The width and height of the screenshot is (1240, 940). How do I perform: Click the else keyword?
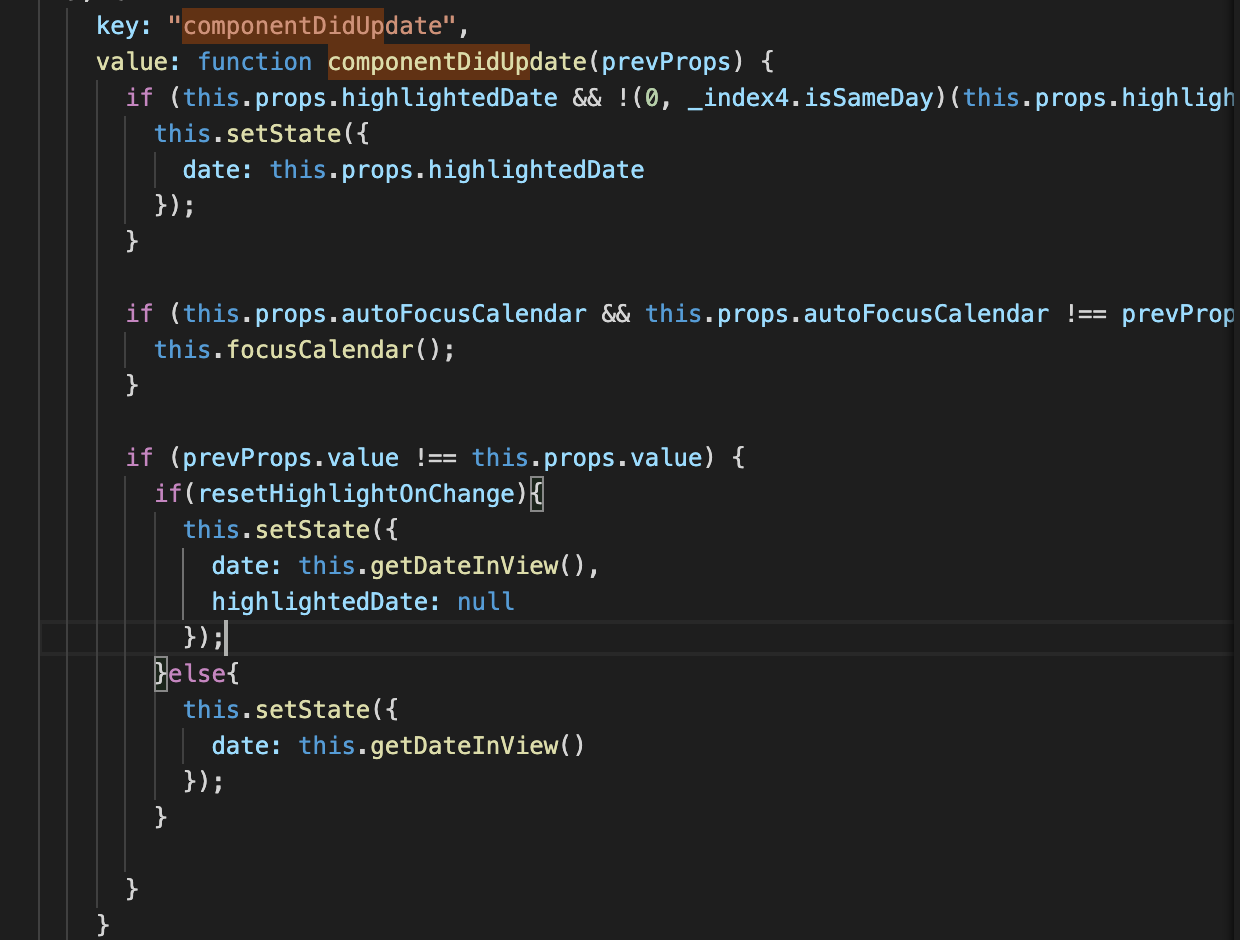(x=197, y=673)
